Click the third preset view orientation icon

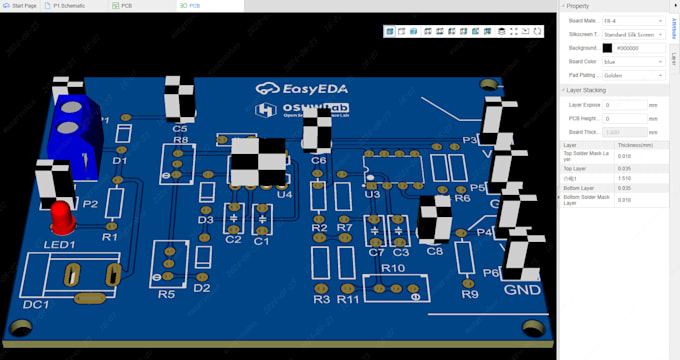click(451, 31)
